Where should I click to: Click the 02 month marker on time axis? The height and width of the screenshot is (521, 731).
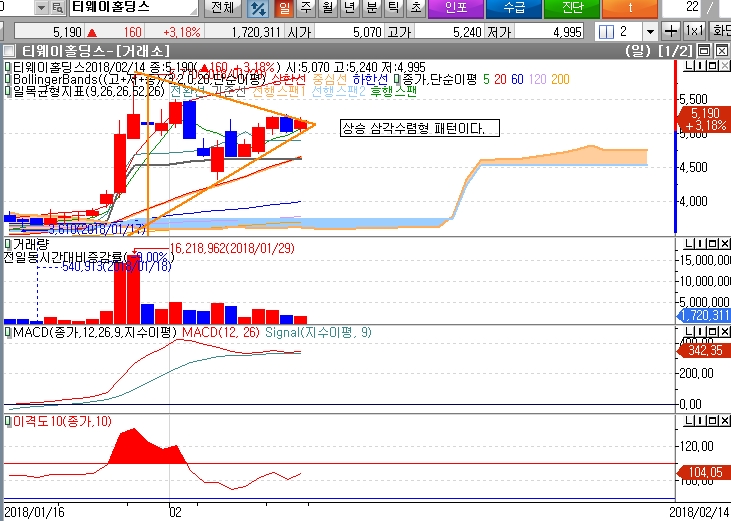[175, 512]
